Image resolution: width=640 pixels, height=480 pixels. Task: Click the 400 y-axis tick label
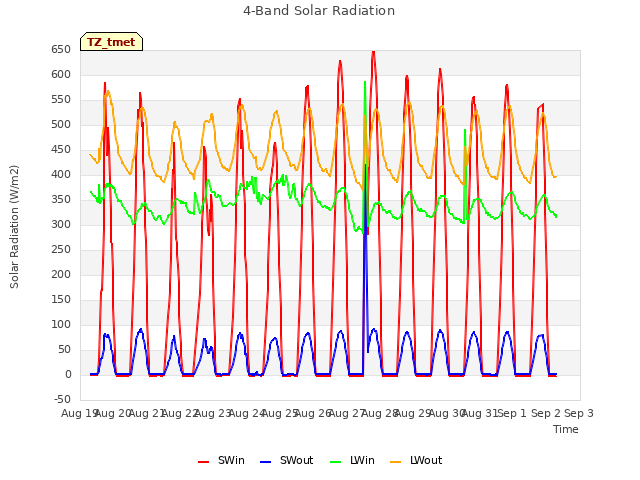(61, 174)
